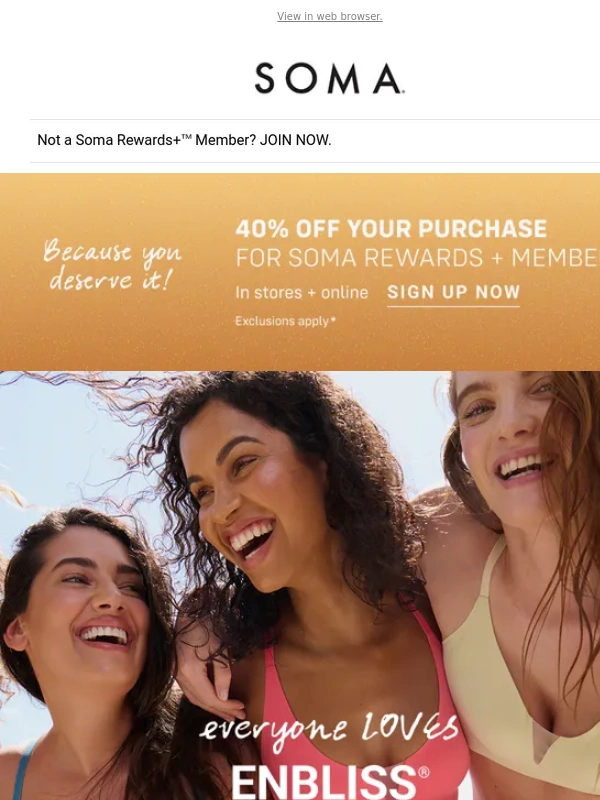Click the JOIN NOW link text
The width and height of the screenshot is (600, 800).
click(x=295, y=140)
